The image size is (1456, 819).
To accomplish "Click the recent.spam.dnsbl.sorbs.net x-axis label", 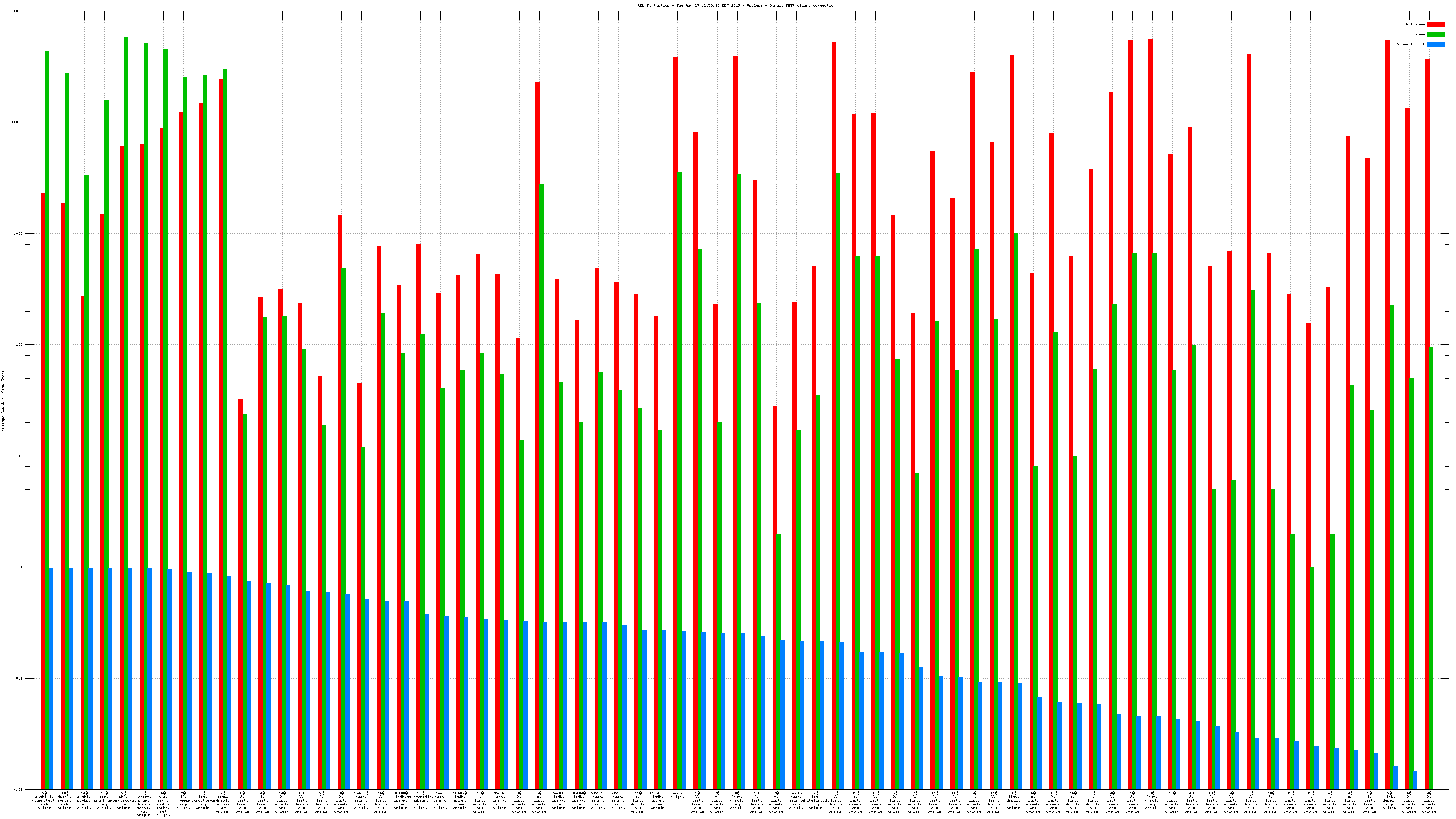I will click(144, 804).
